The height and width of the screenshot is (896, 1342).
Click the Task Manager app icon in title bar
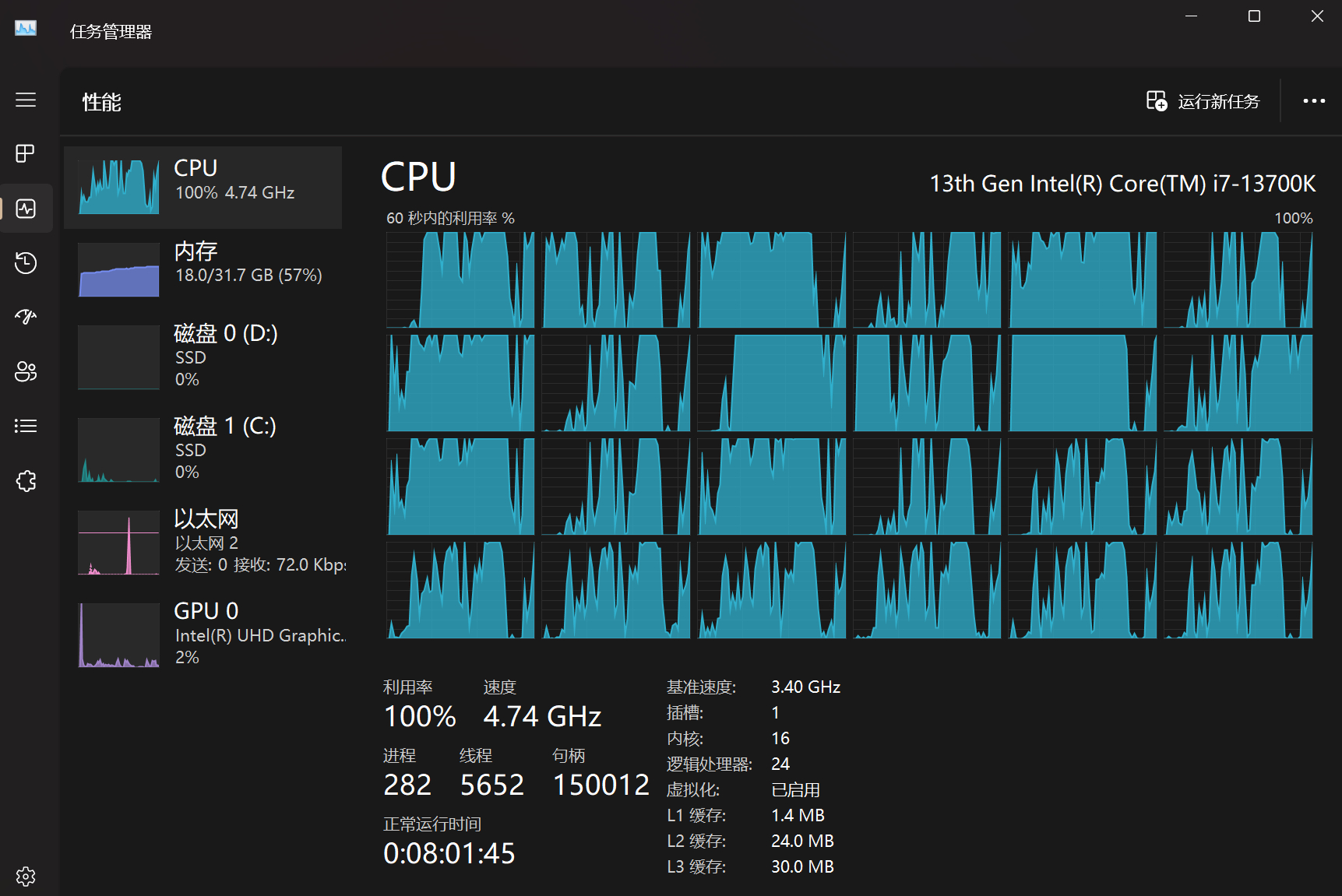(26, 29)
